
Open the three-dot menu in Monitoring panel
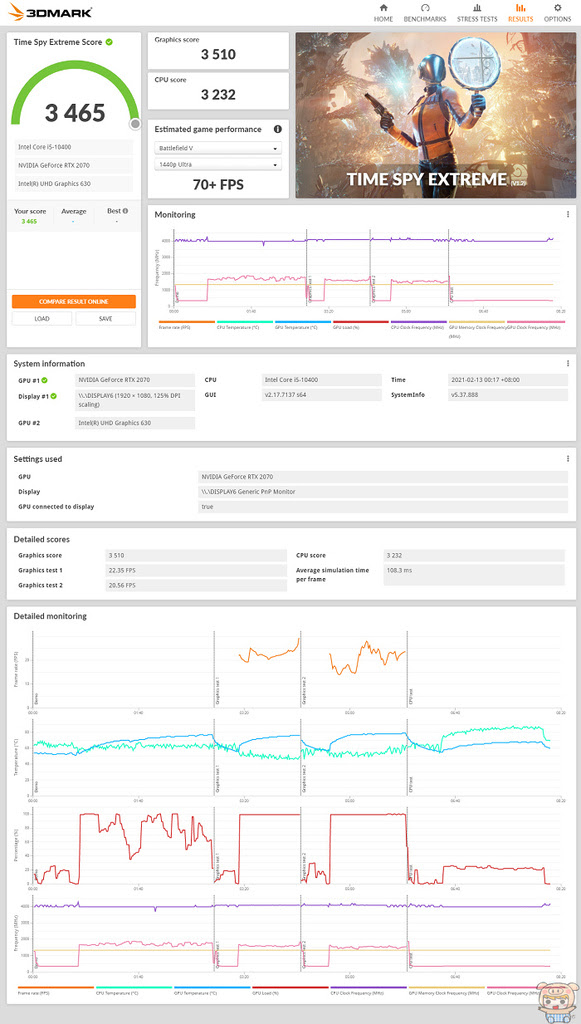[x=568, y=214]
